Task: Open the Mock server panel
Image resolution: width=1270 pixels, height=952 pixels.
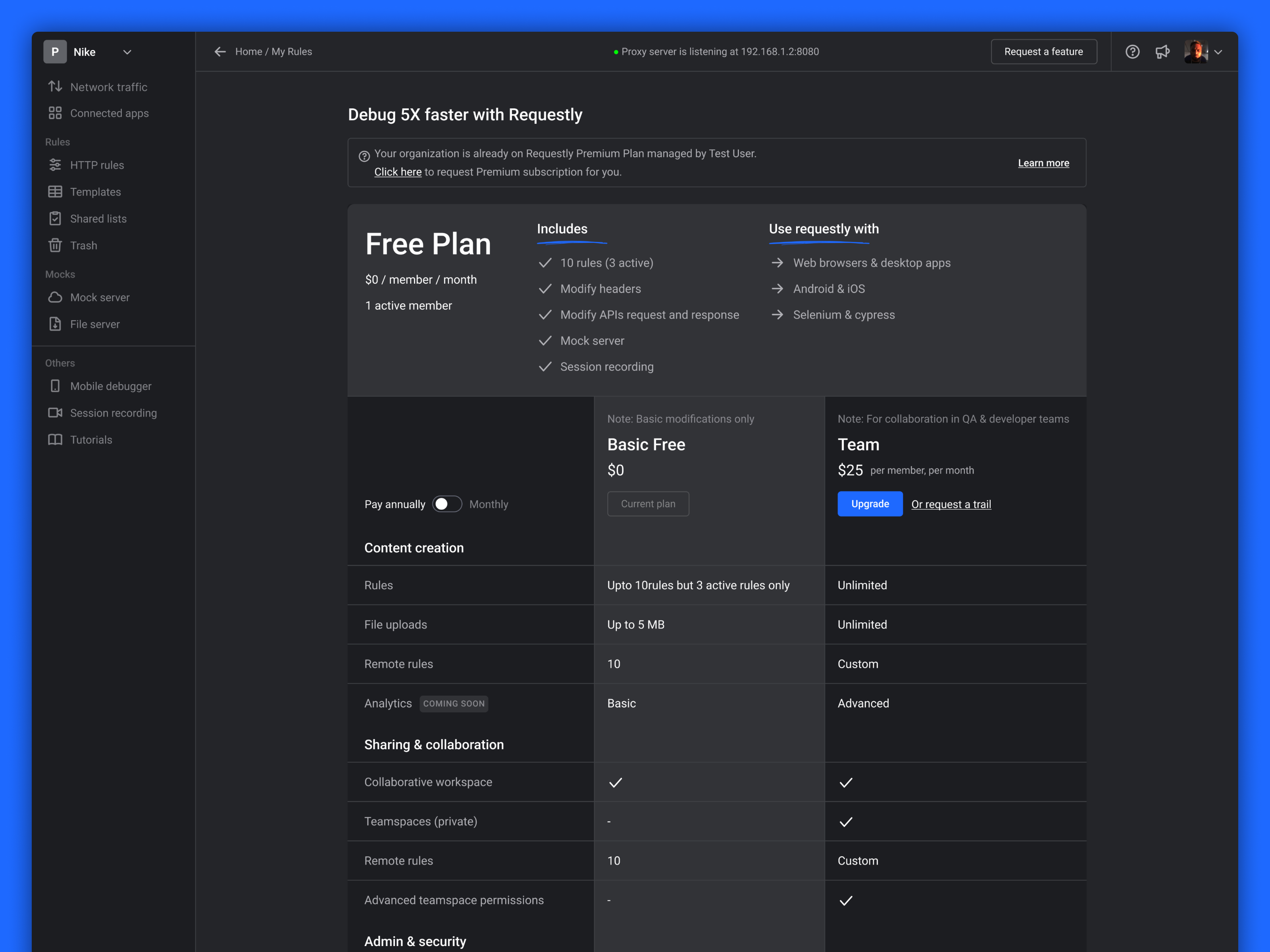Action: tap(99, 297)
